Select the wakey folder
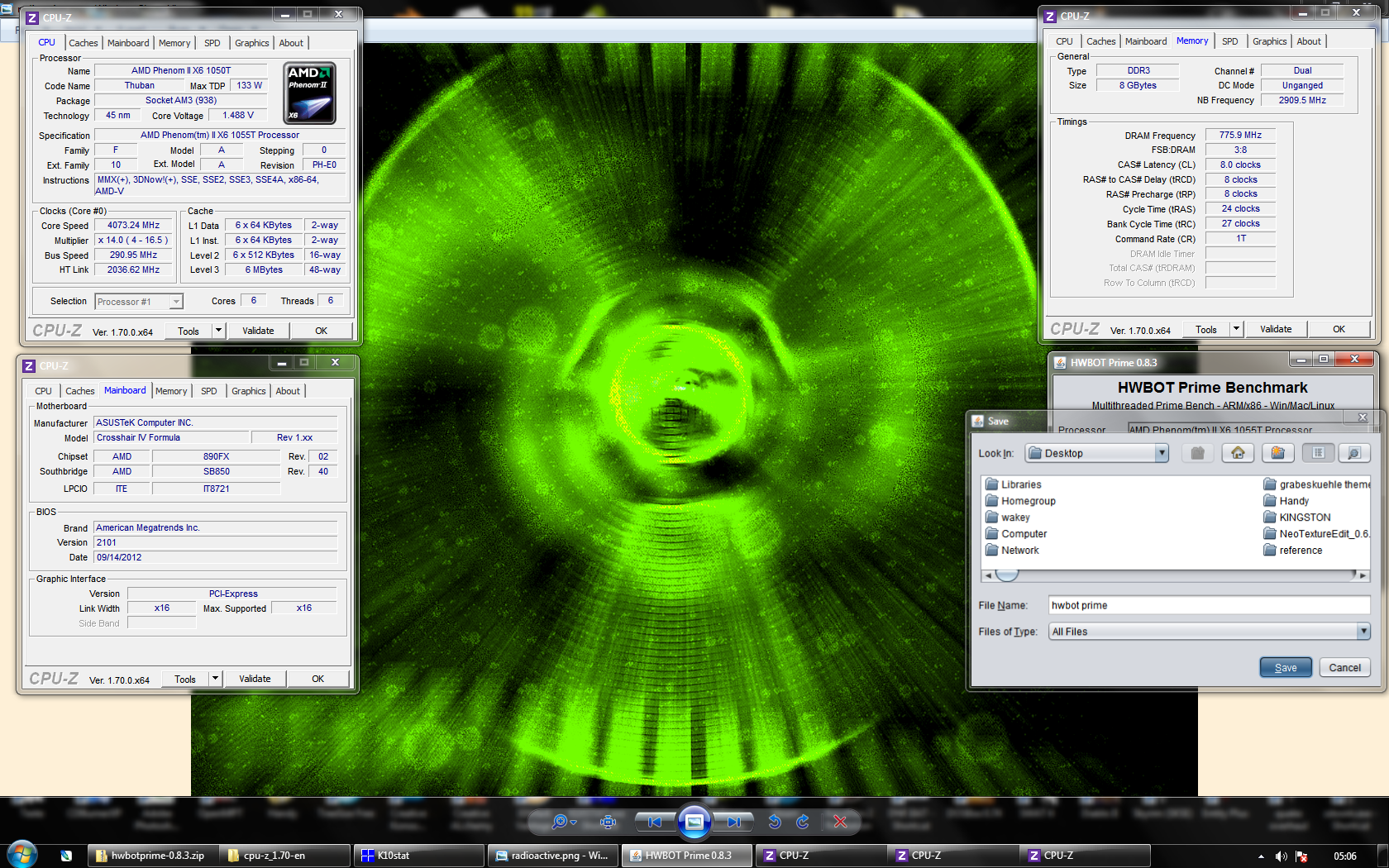 pos(1008,517)
